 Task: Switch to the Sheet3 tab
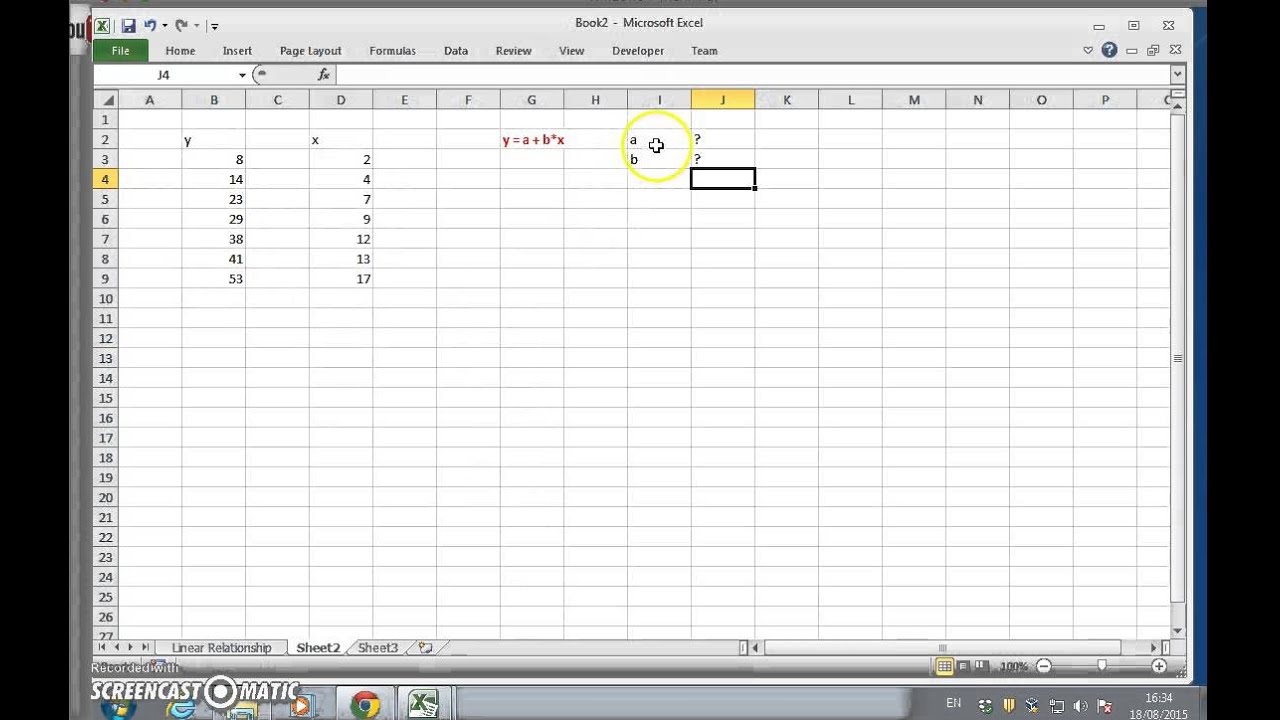tap(378, 648)
